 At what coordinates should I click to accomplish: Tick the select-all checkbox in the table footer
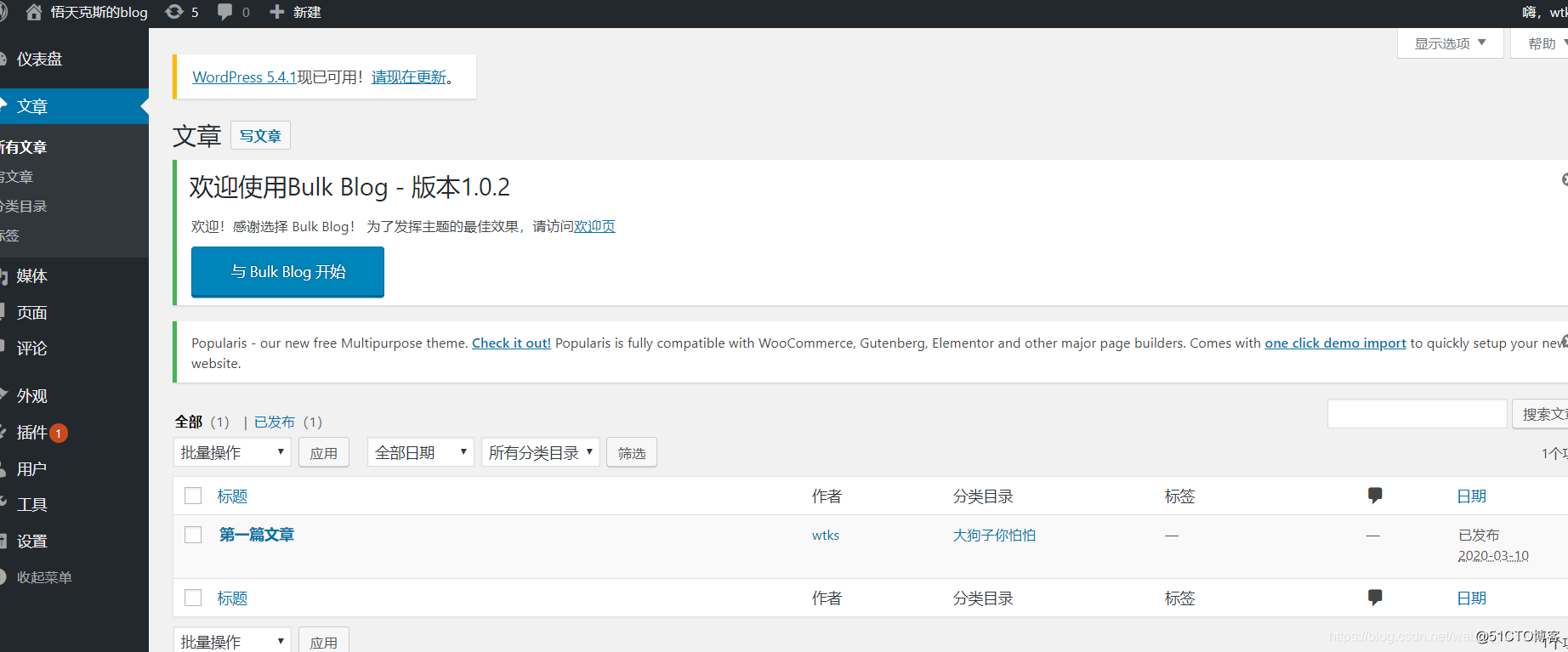pos(193,598)
